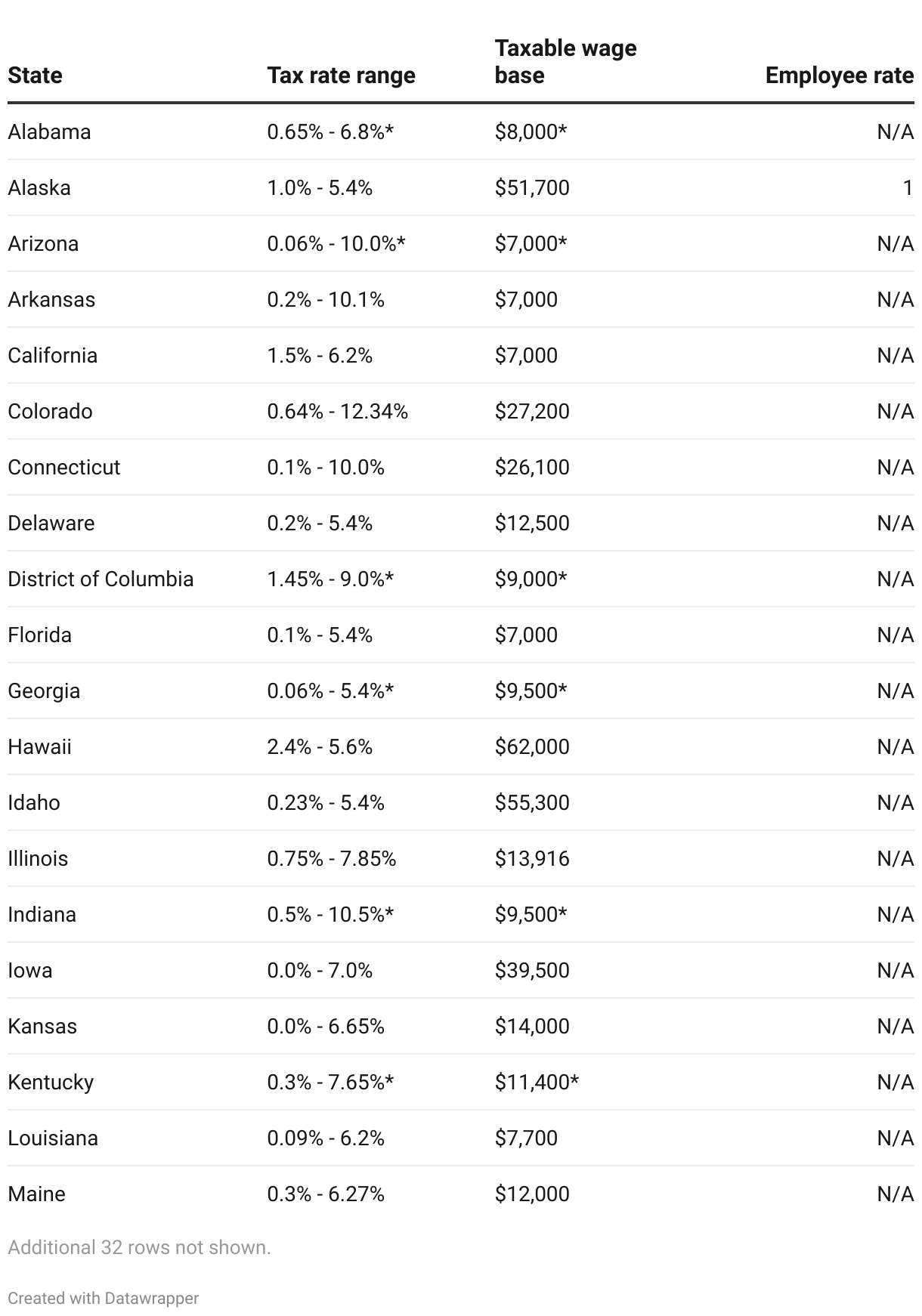Click Alaska's employee rate value 1

pos(908,187)
